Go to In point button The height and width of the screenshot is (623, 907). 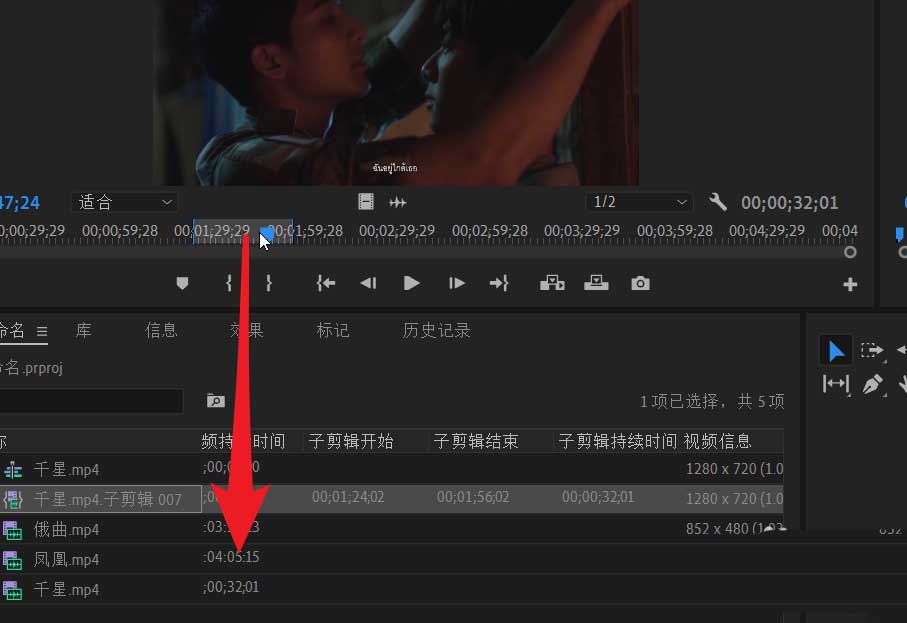(x=326, y=283)
